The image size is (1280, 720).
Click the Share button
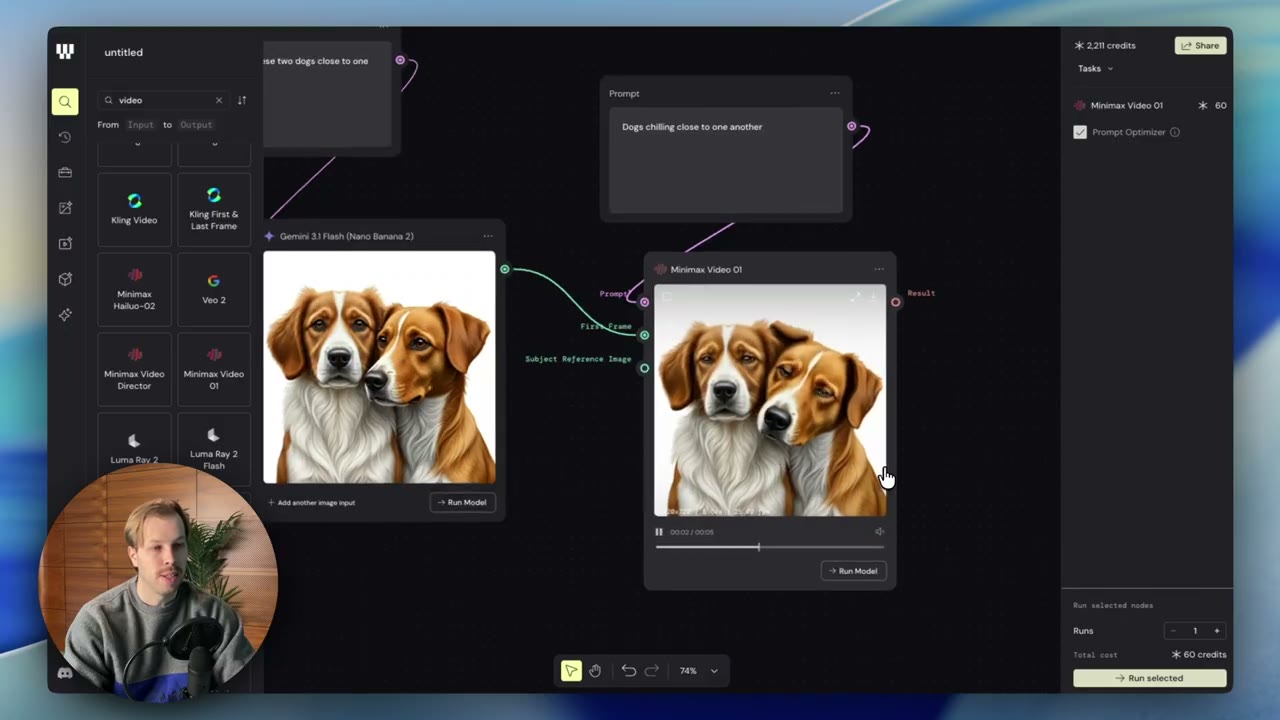click(x=1200, y=46)
